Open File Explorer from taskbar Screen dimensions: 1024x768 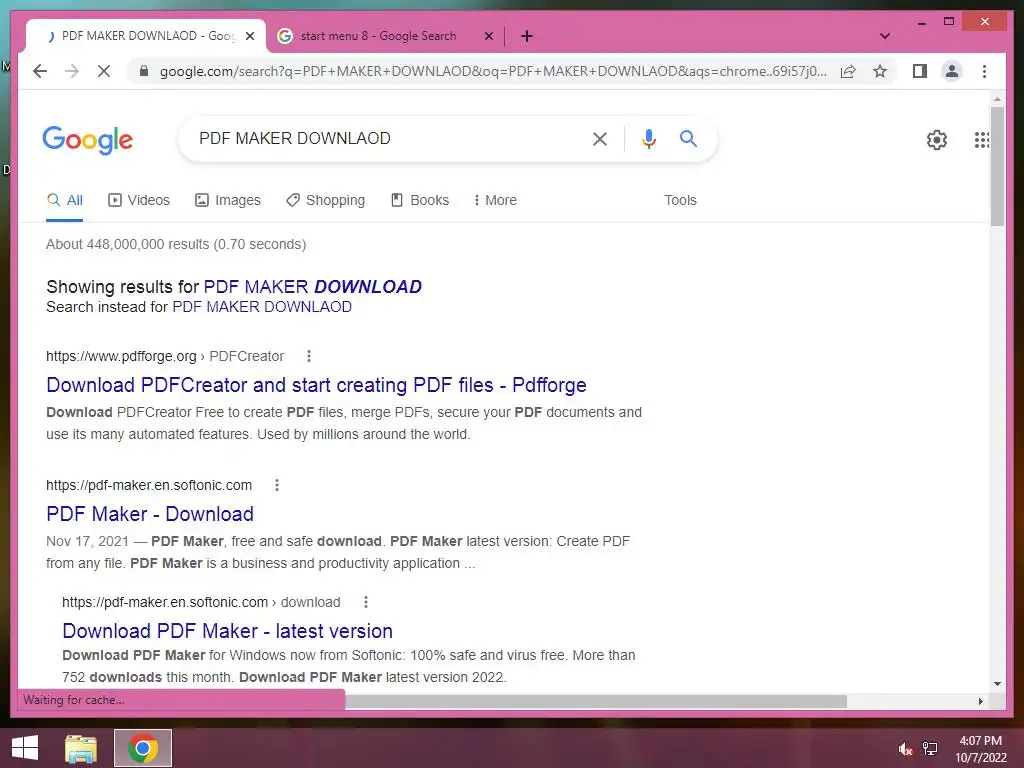pyautogui.click(x=81, y=748)
